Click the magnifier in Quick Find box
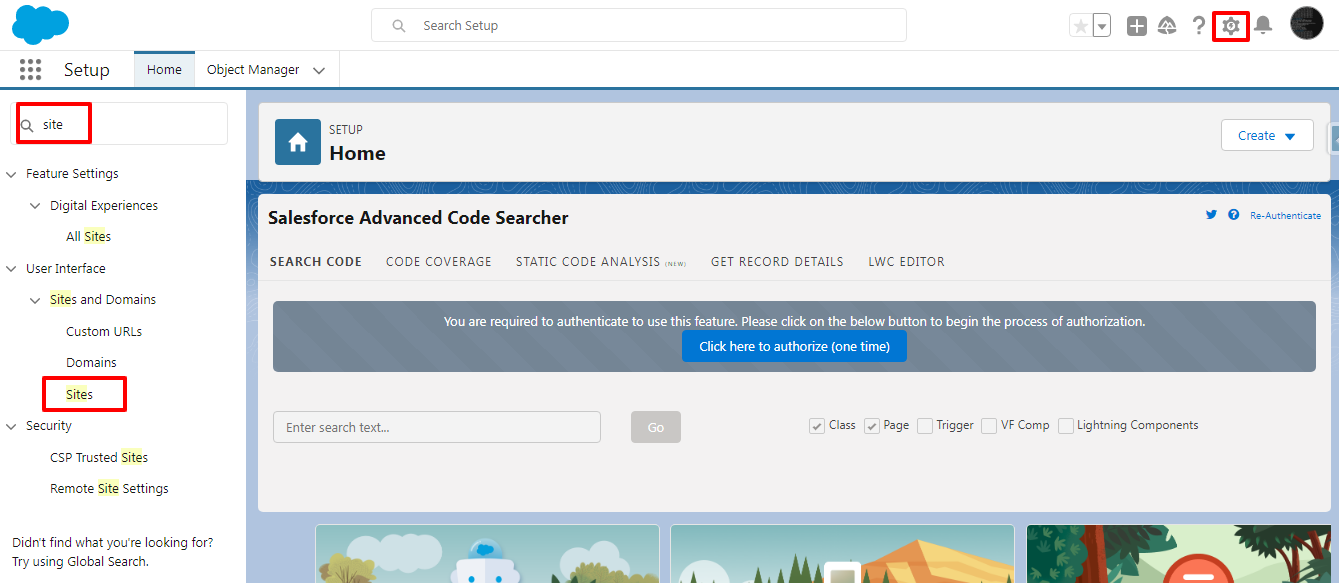Screen dimensions: 1339x583 click(28, 125)
